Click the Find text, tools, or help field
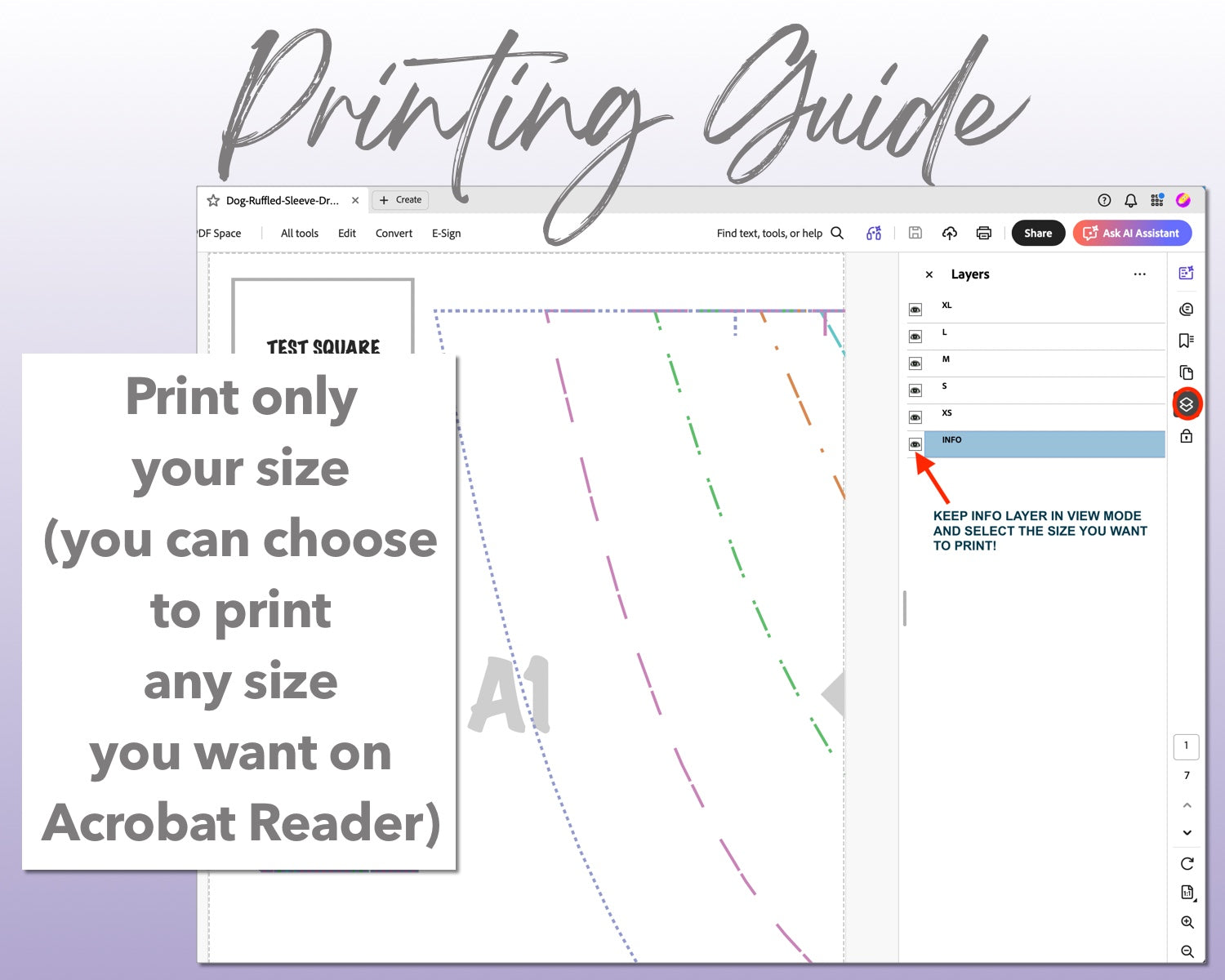This screenshot has width=1225, height=980. pyautogui.click(x=769, y=234)
